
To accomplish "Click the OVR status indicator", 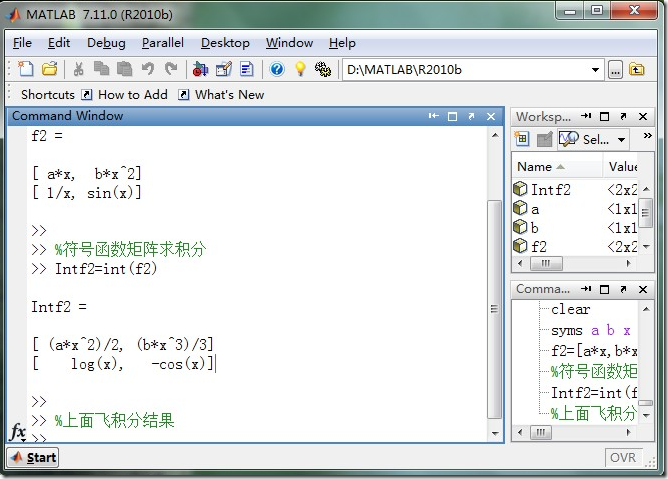I will tap(622, 458).
